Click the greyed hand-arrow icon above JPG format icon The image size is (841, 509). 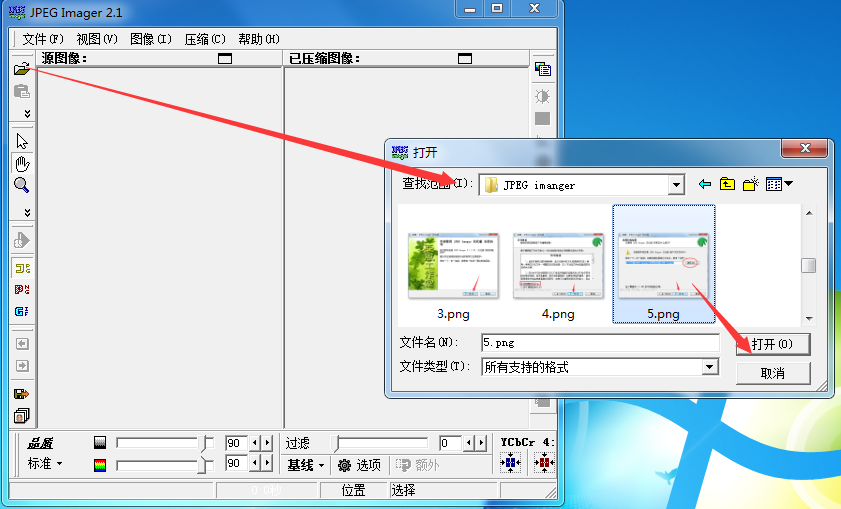click(21, 240)
